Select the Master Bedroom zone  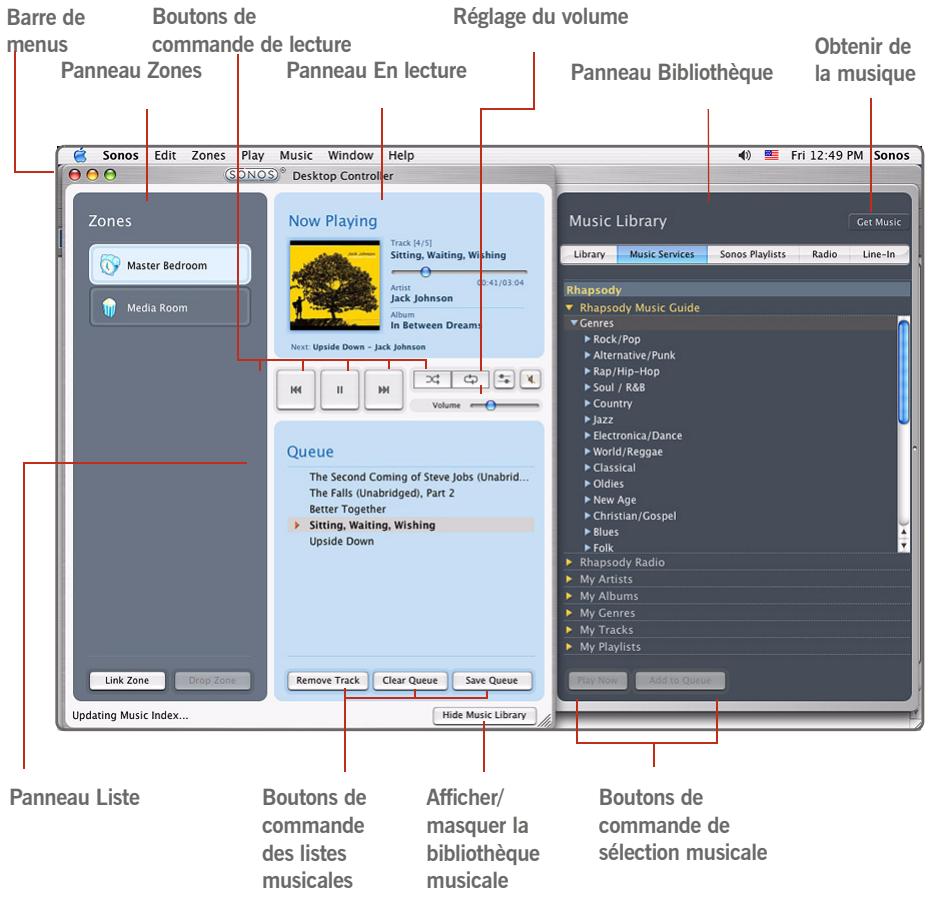170,265
